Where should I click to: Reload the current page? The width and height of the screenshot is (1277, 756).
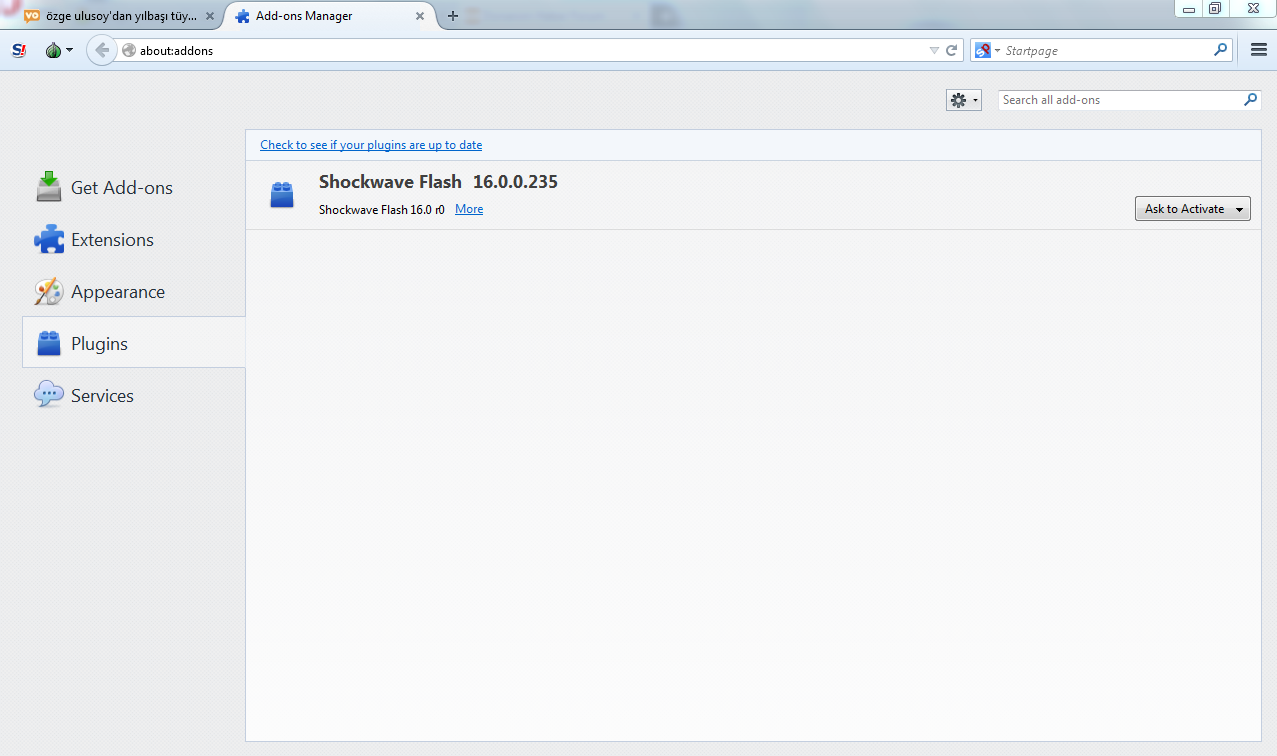tap(952, 50)
